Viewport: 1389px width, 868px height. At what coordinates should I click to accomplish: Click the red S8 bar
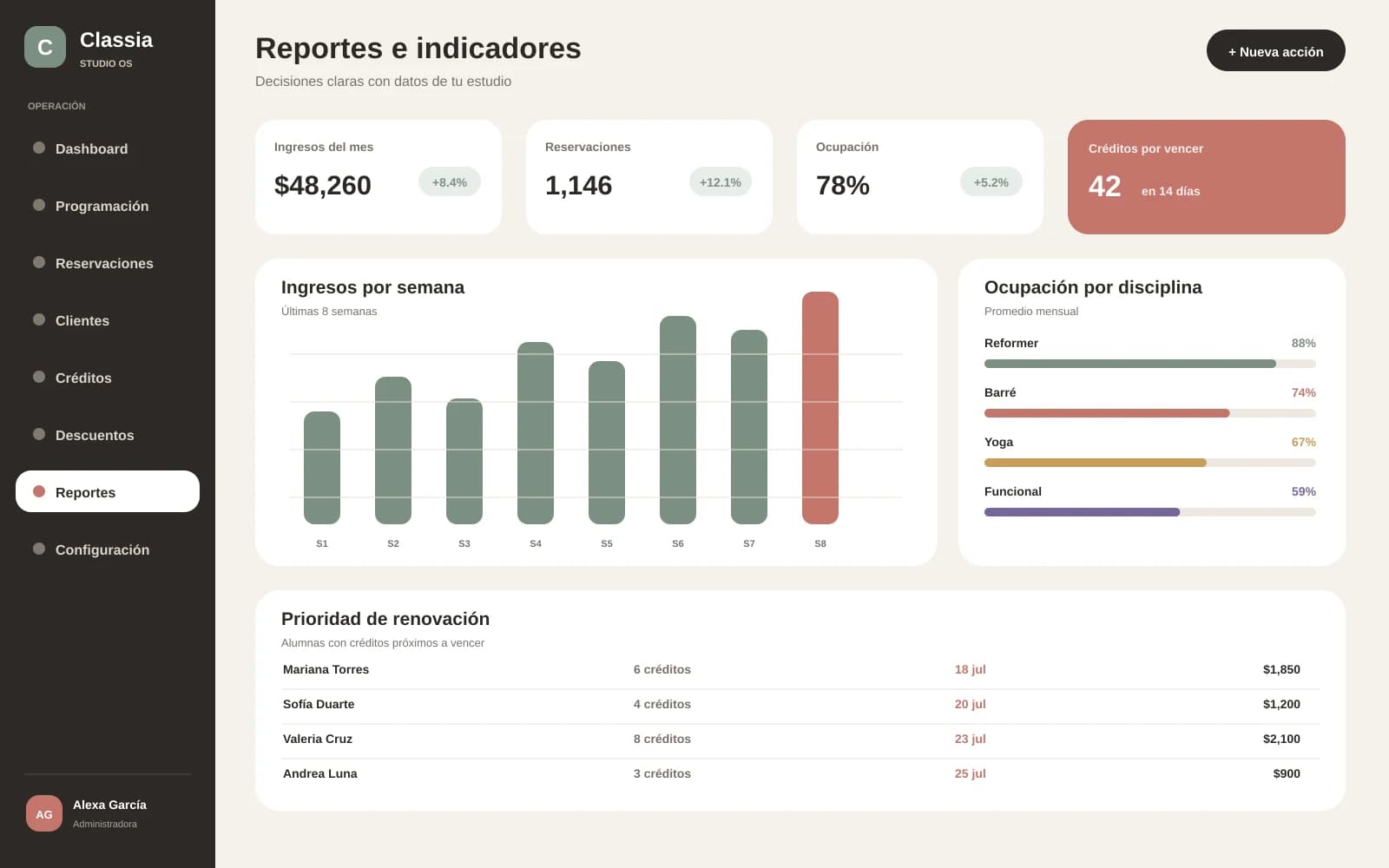(x=820, y=408)
